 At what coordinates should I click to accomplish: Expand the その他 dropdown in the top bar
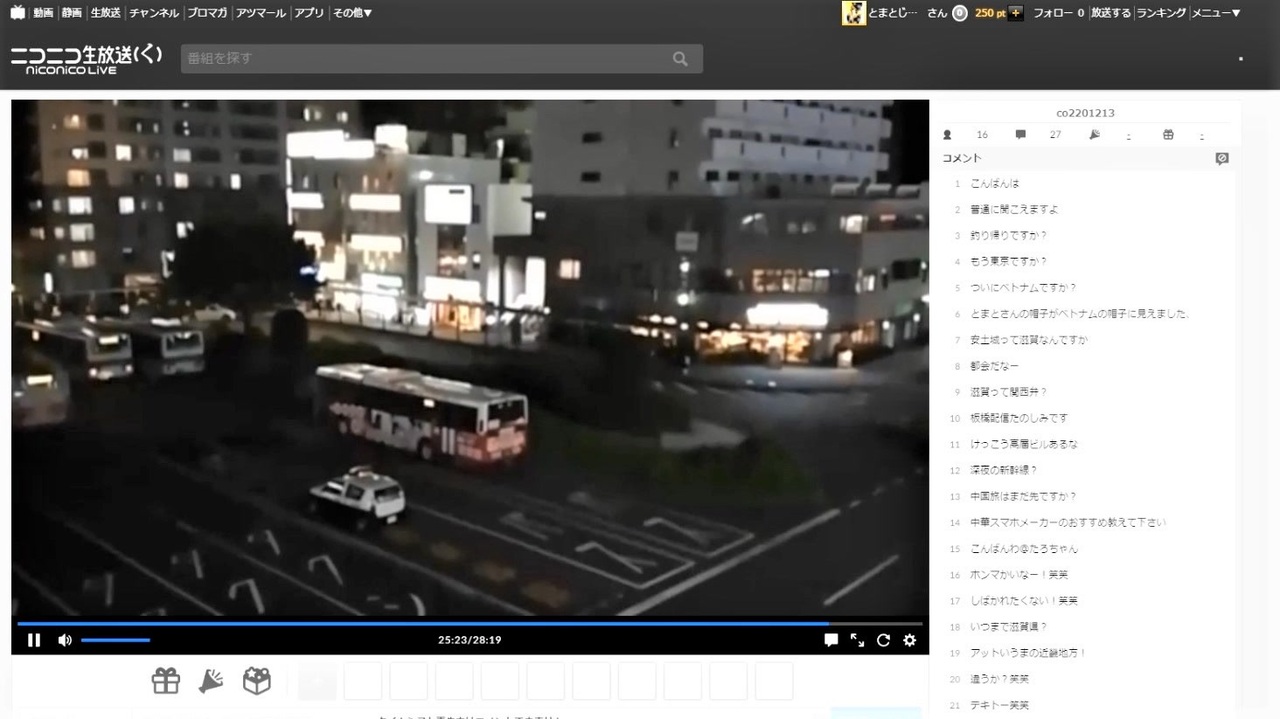(x=352, y=13)
